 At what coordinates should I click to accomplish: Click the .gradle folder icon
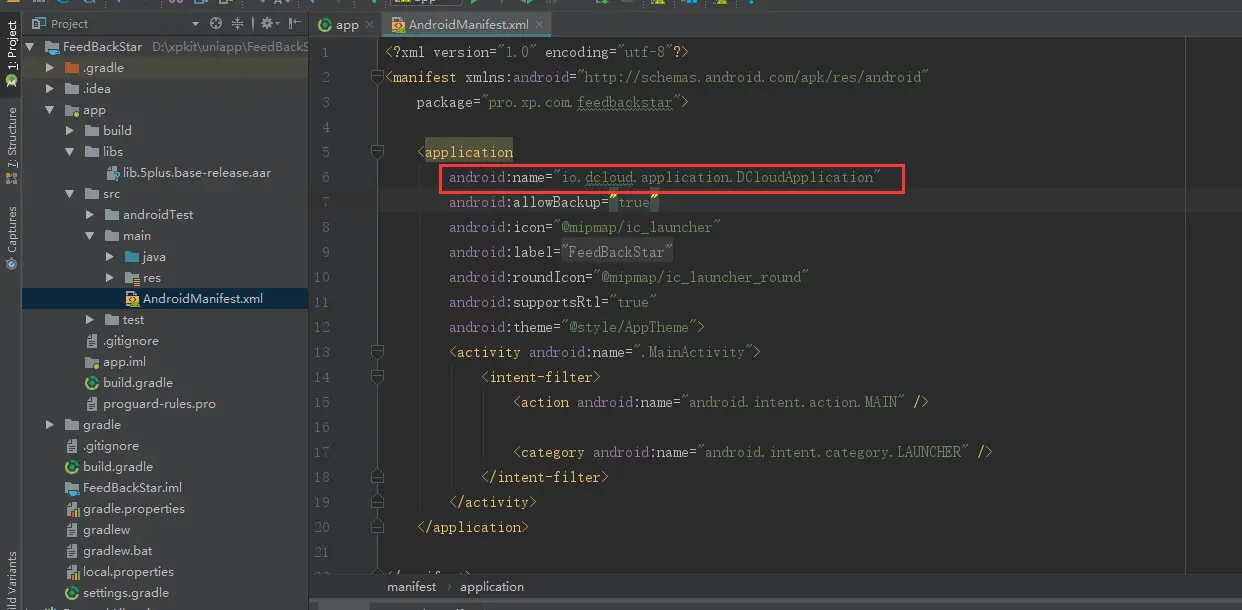71,68
